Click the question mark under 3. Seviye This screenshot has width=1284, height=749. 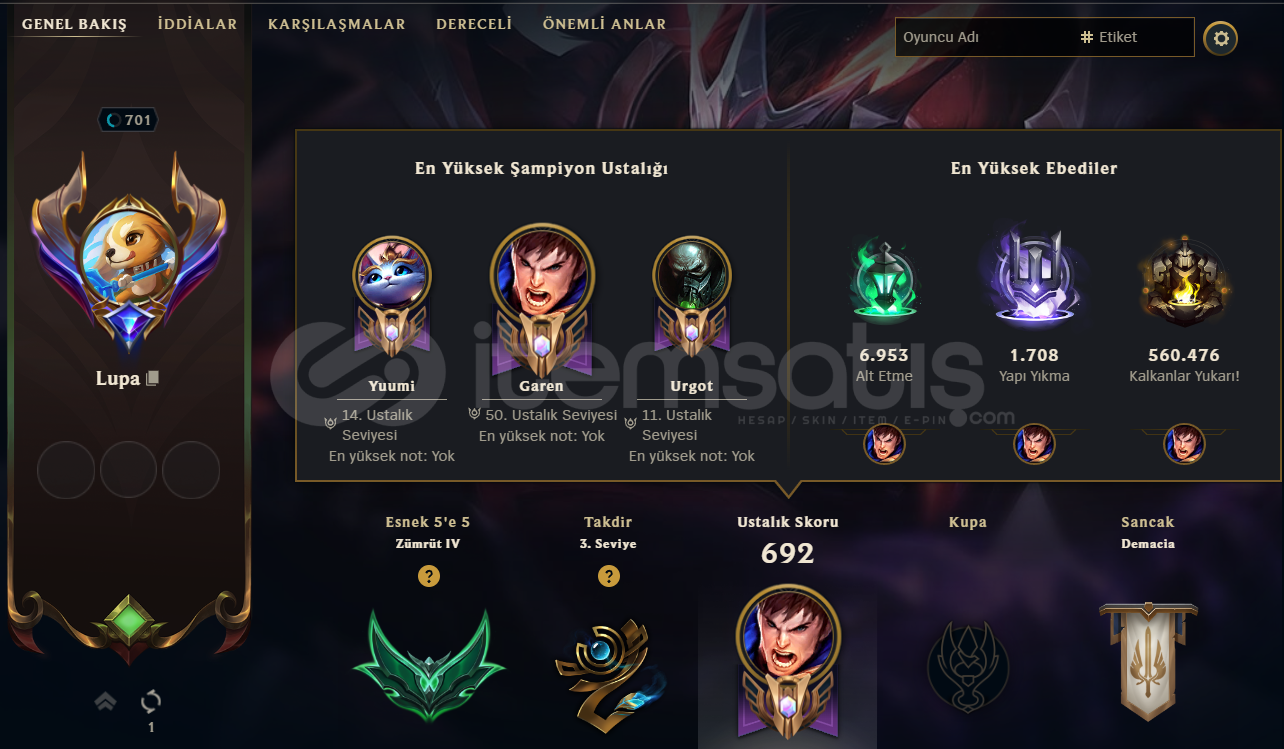point(609,576)
